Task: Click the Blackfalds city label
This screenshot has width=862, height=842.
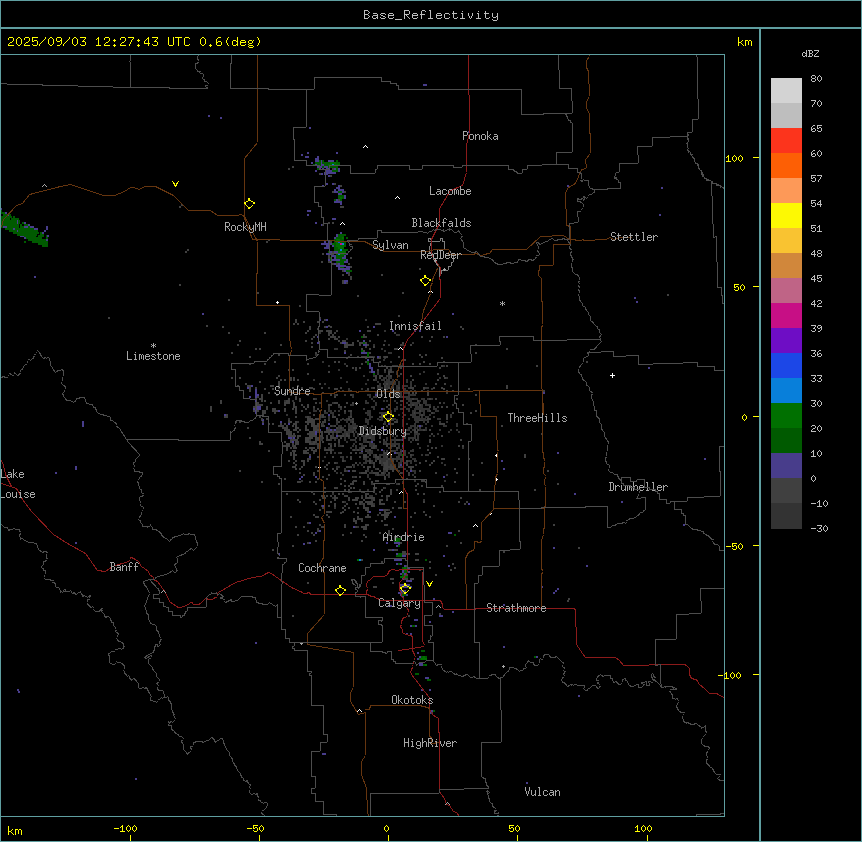Action: click(441, 223)
